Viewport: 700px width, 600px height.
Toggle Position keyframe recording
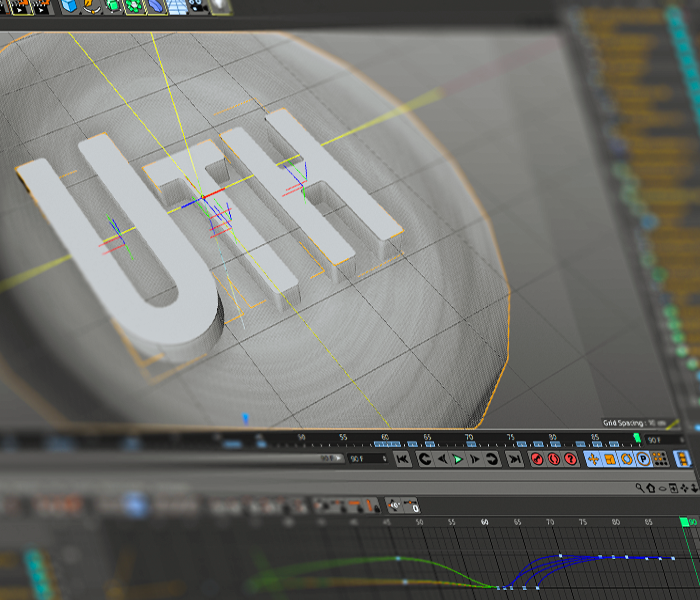(593, 459)
